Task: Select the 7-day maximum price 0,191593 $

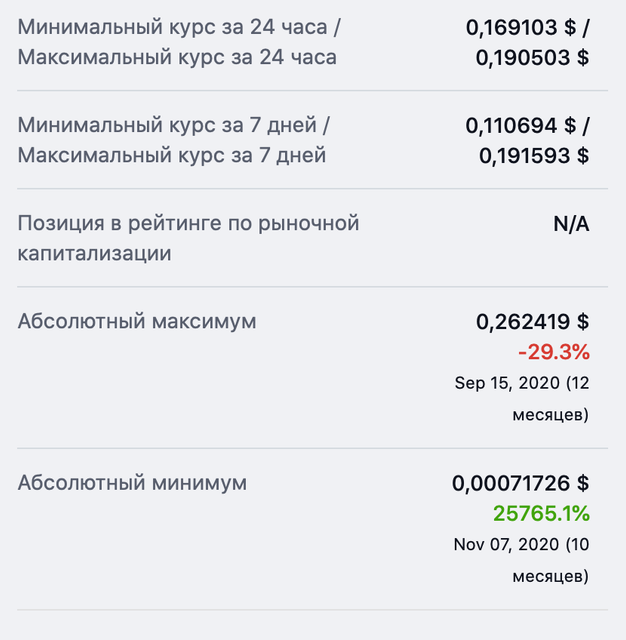Action: point(534,156)
